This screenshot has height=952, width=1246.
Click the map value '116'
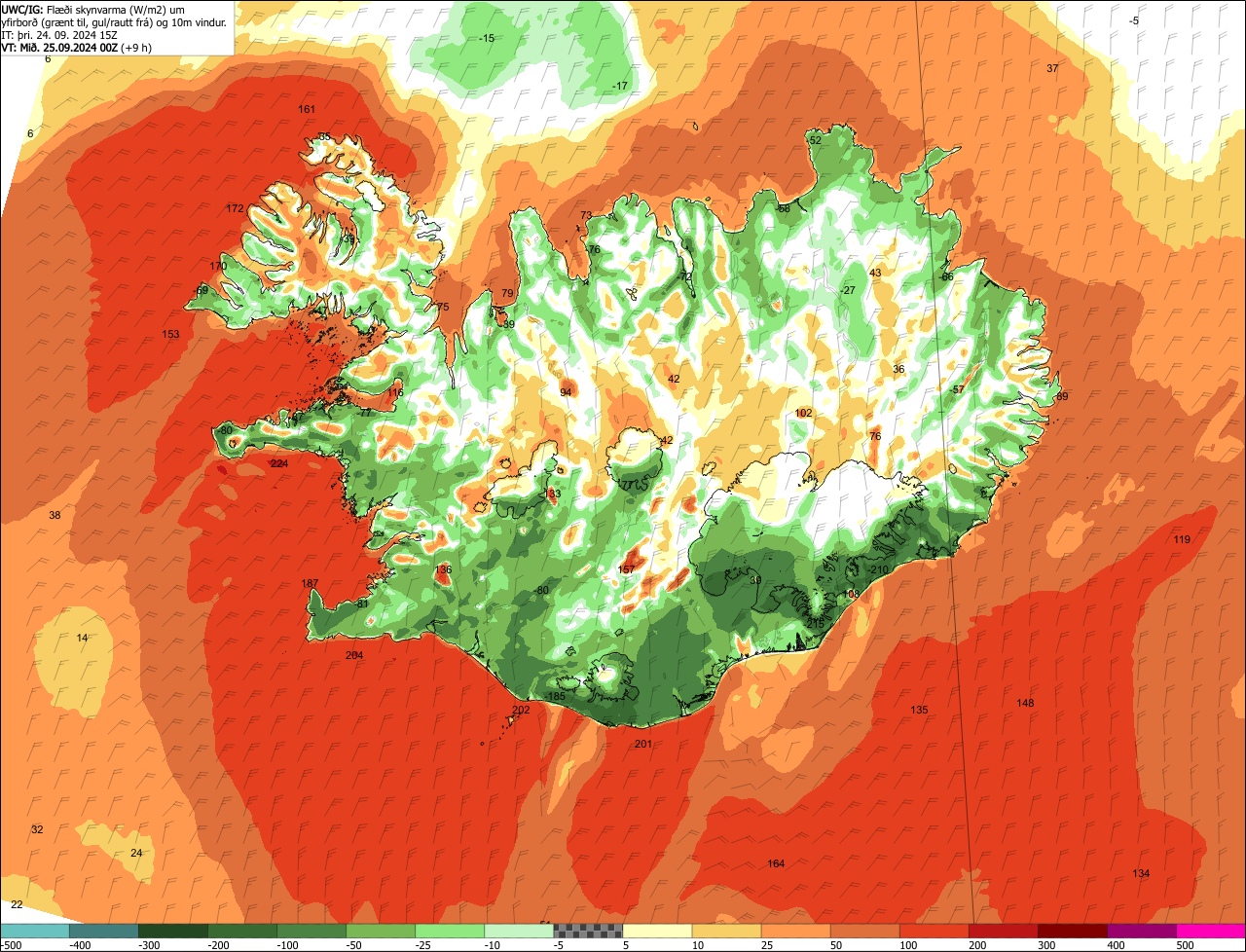(394, 392)
